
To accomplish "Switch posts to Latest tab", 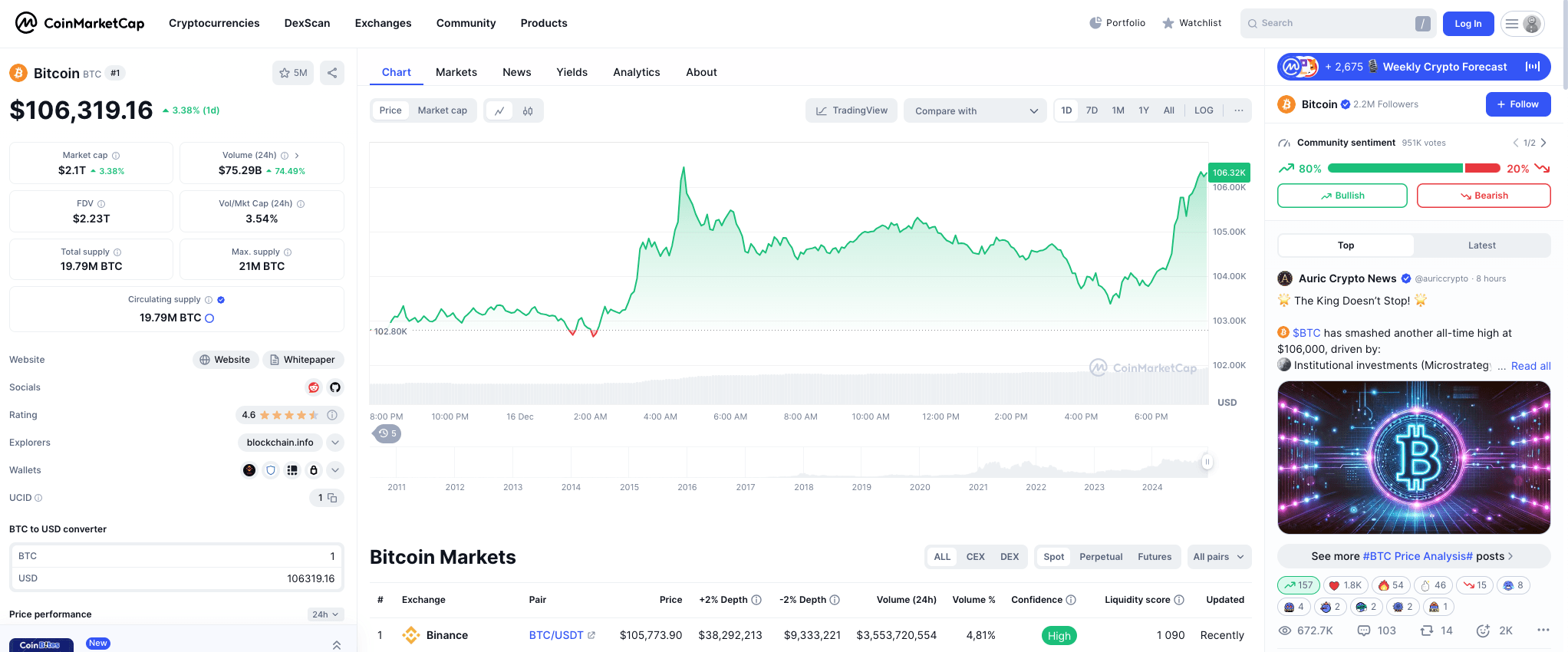I will [1482, 245].
